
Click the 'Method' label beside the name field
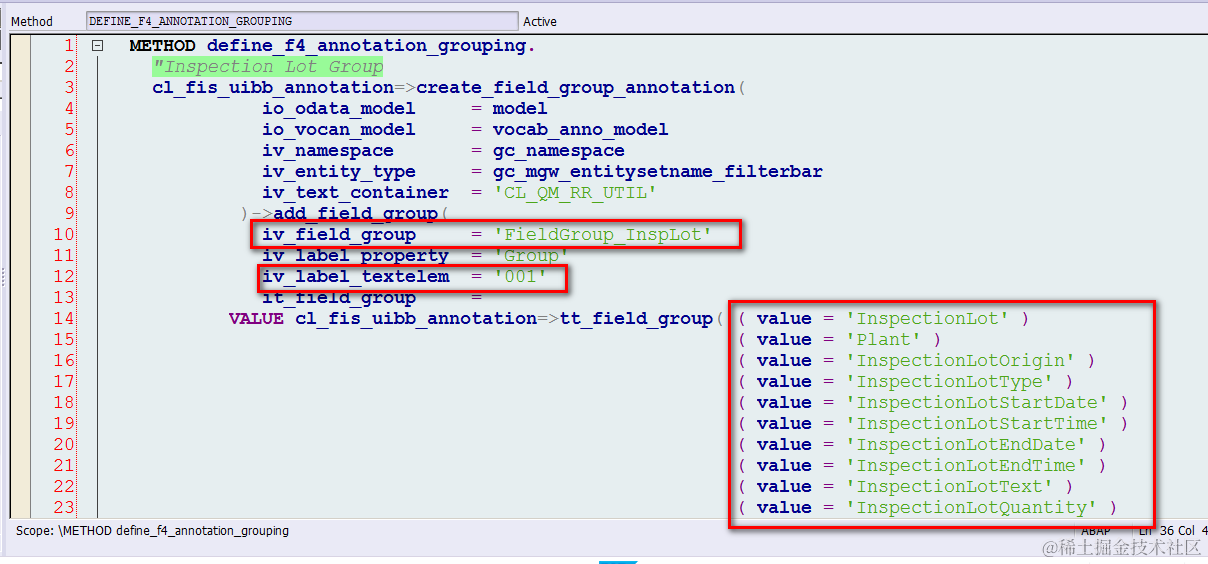(32, 21)
